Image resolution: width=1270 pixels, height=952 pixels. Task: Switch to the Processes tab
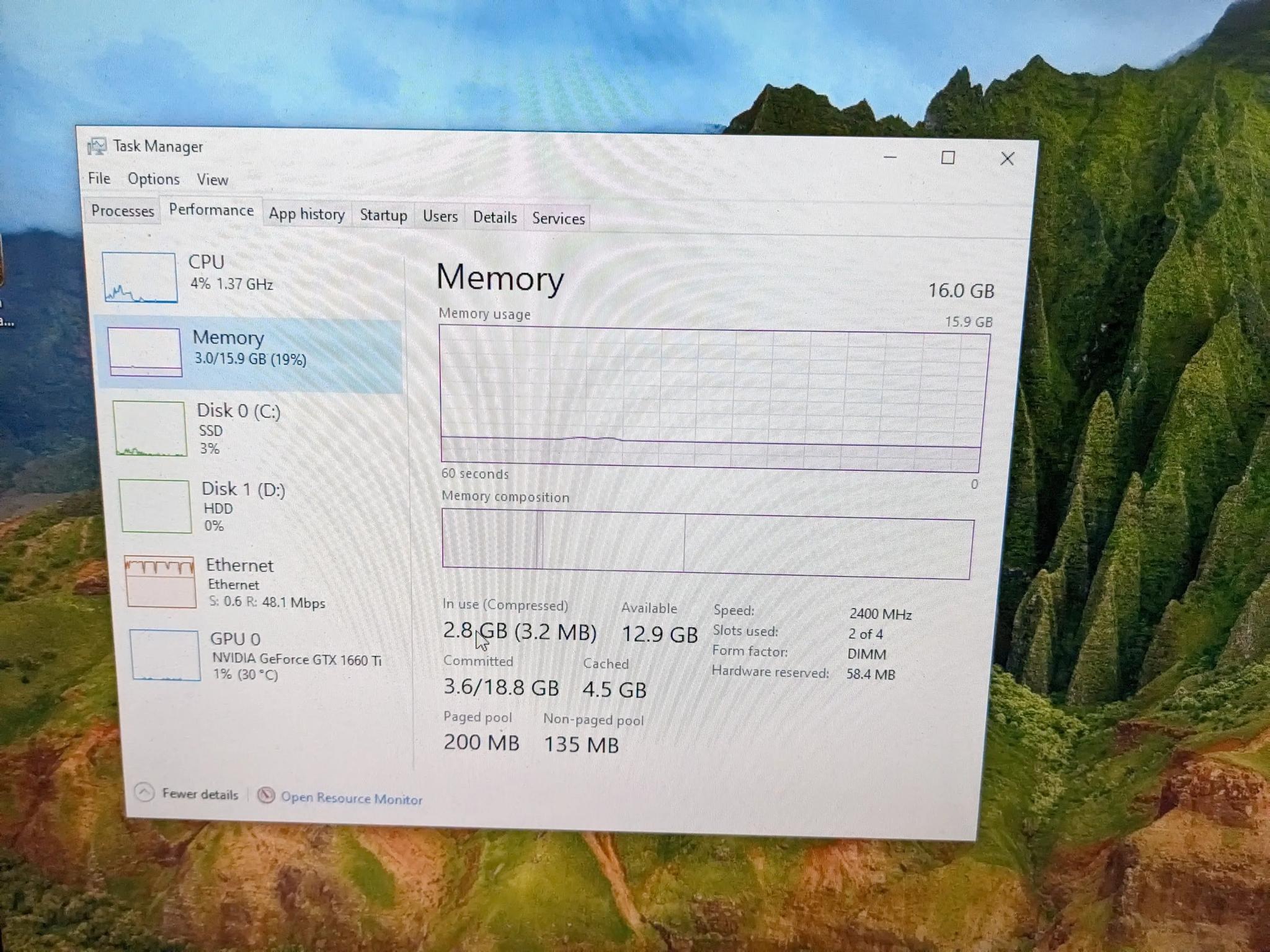point(123,211)
